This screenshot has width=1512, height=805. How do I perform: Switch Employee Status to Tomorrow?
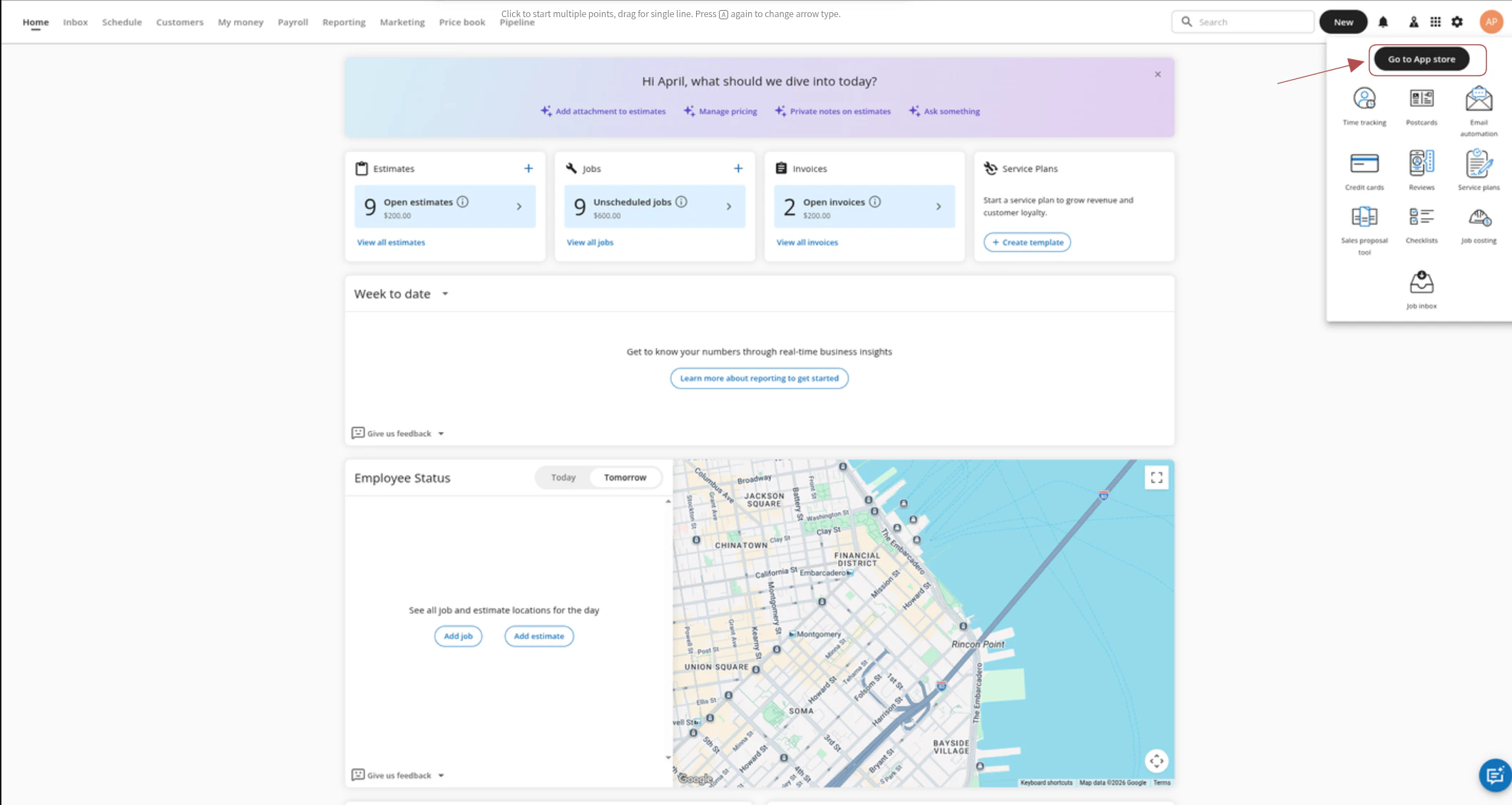(x=625, y=478)
